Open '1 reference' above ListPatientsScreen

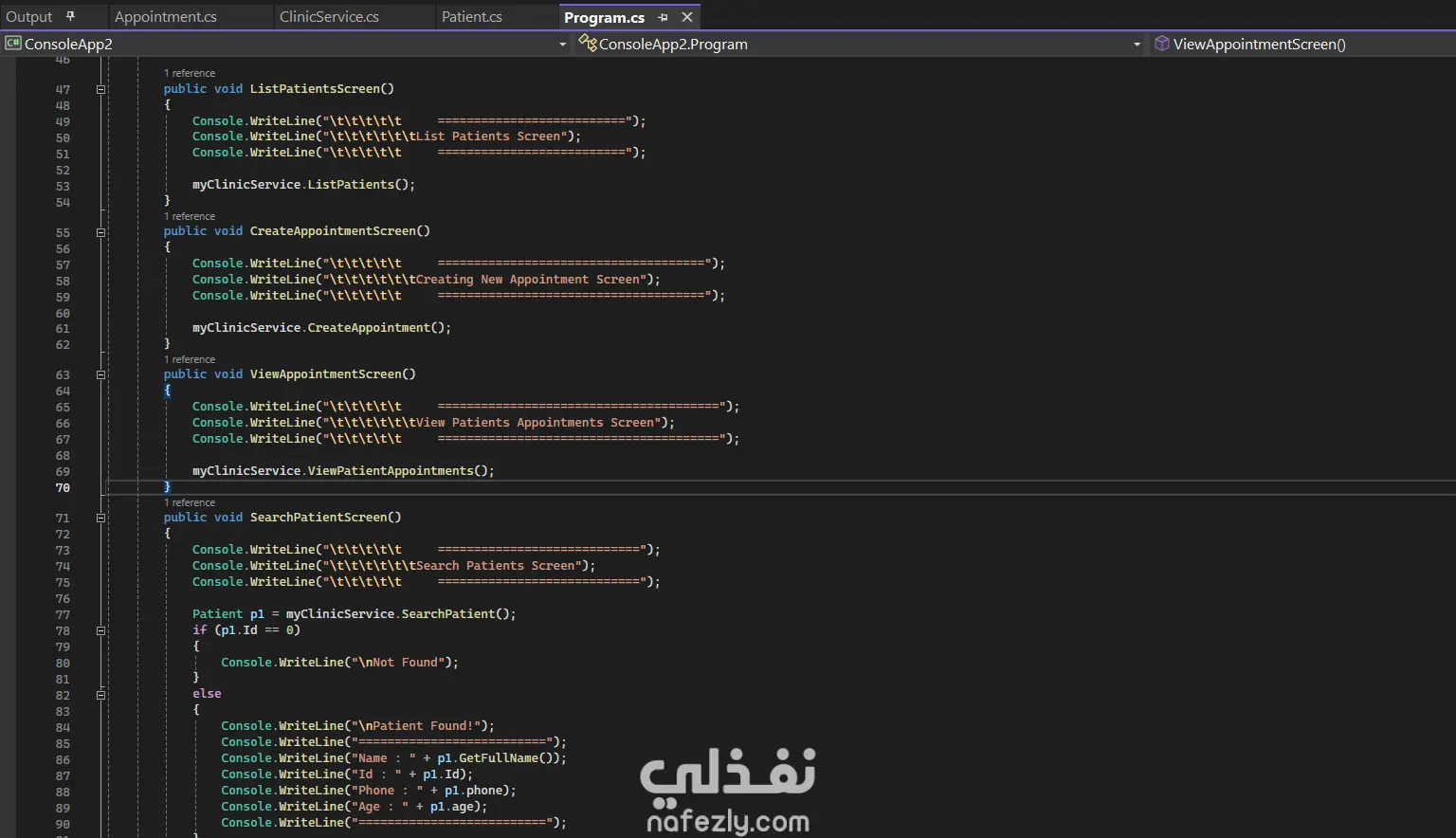[190, 73]
